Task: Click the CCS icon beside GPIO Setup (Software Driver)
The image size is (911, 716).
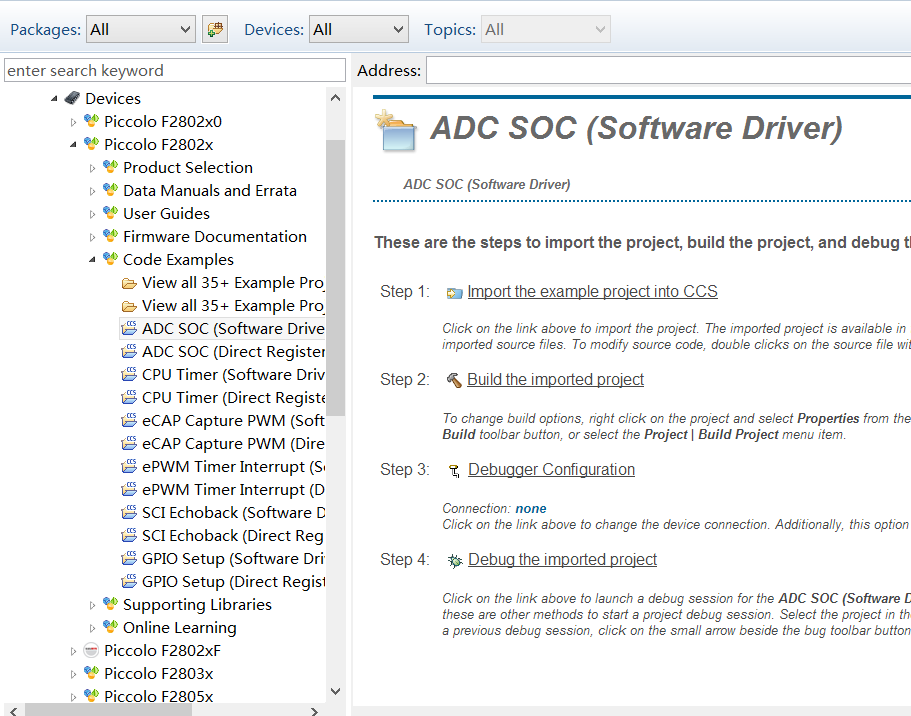Action: pos(129,559)
